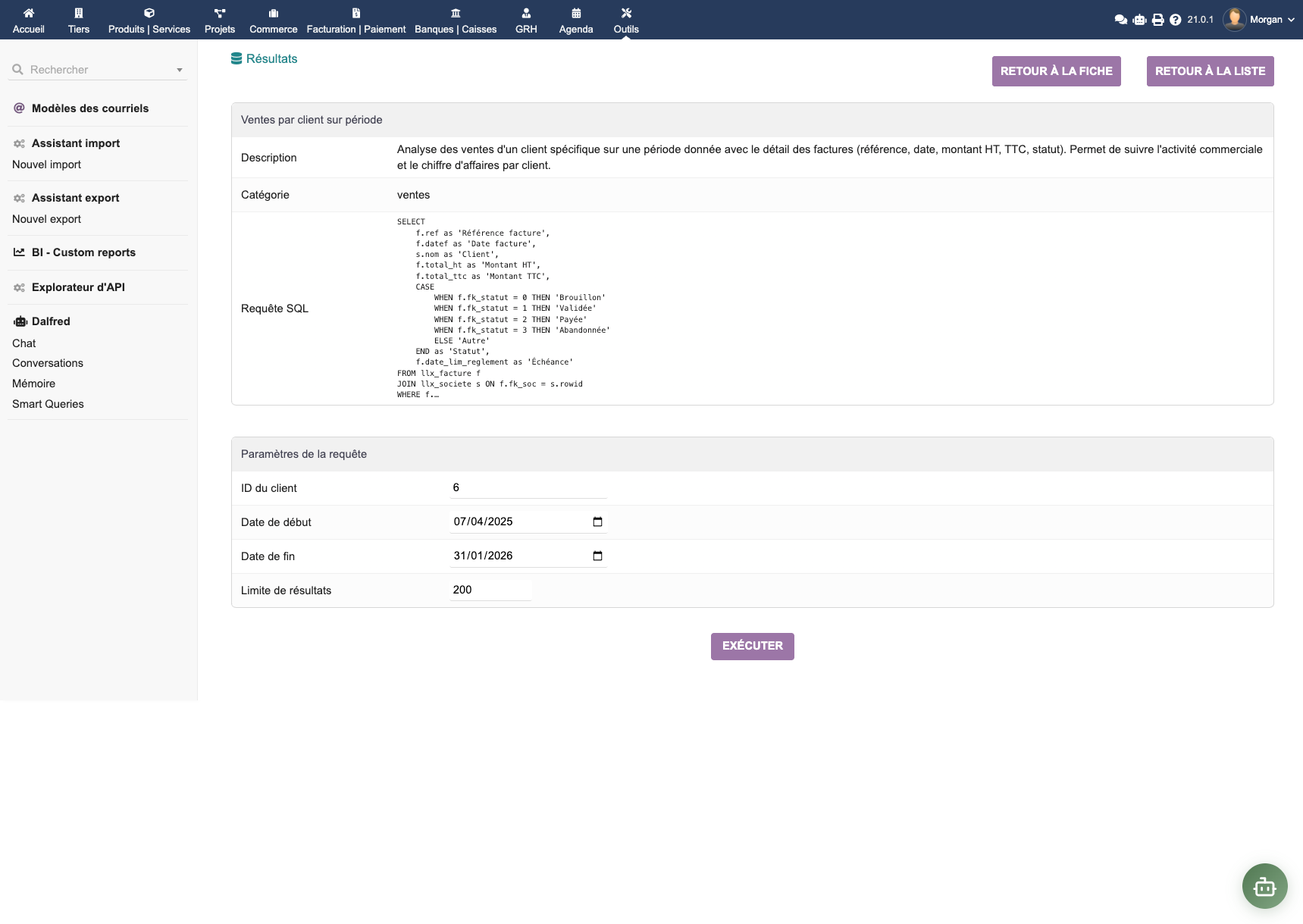
Task: Open the floating Dalfred chatbot button
Action: [x=1264, y=885]
